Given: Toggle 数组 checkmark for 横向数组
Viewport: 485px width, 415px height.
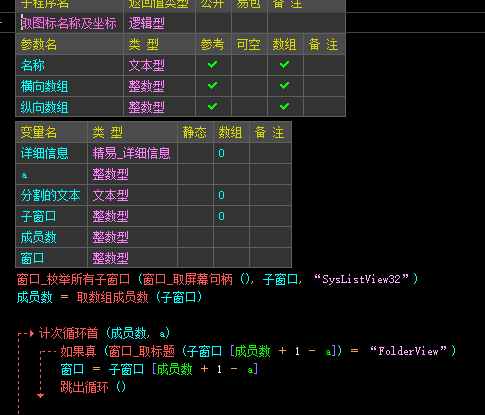Looking at the screenshot, I should click(284, 86).
